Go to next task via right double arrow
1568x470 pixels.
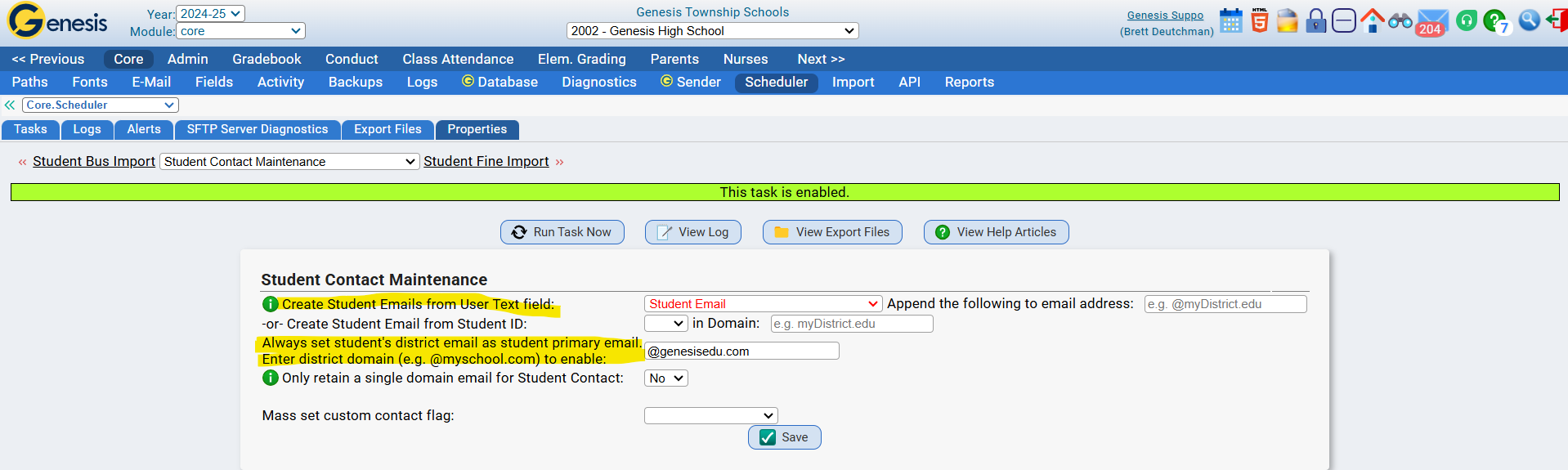(x=560, y=162)
